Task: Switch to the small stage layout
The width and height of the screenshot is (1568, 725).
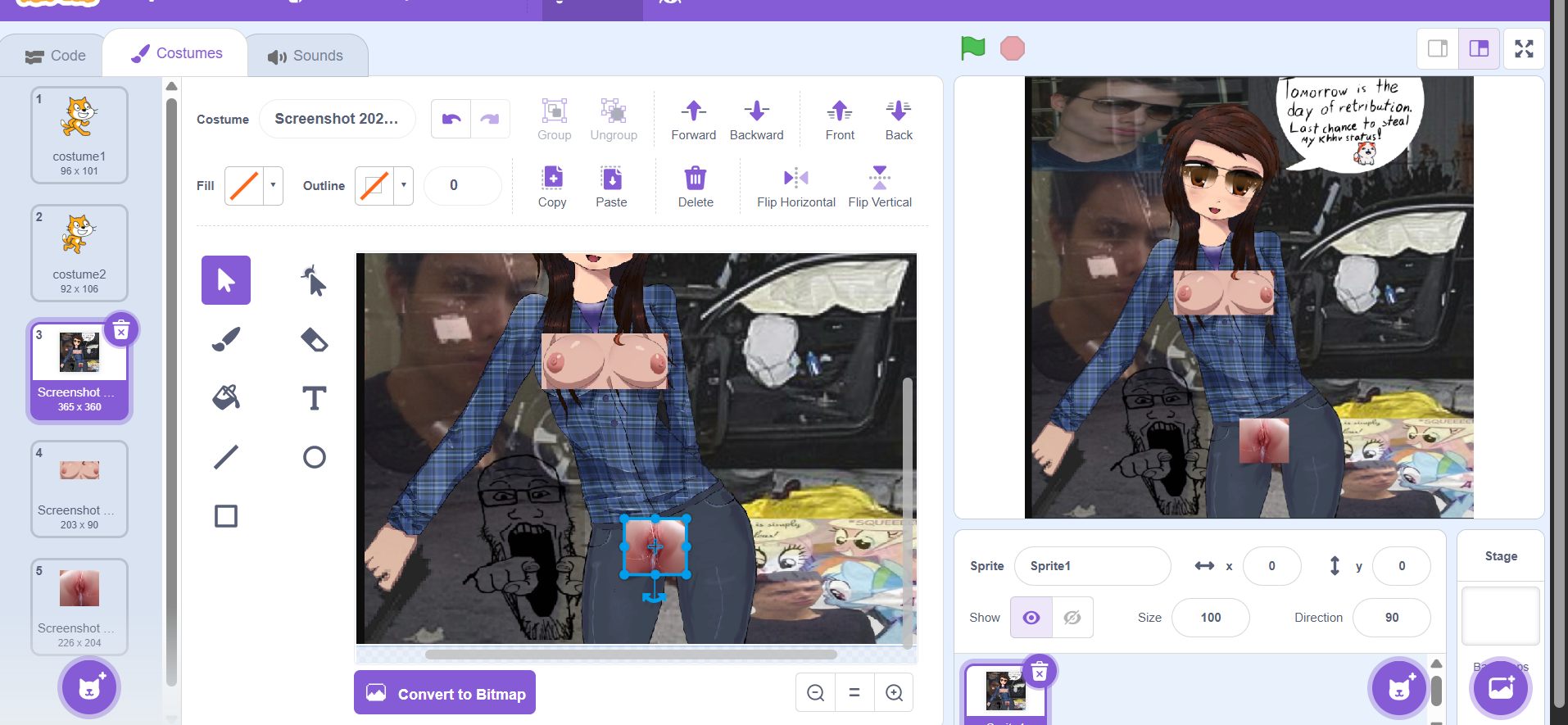Action: click(x=1438, y=49)
